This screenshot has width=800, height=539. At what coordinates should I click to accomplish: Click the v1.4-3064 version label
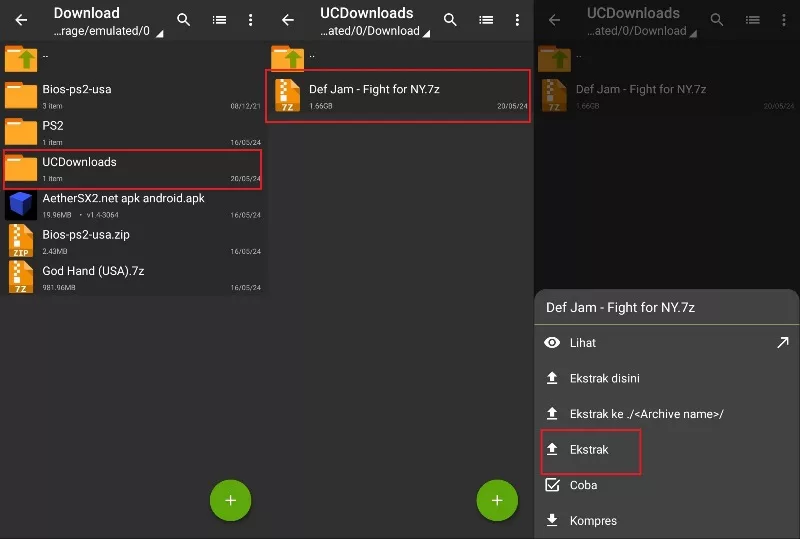[x=103, y=215]
